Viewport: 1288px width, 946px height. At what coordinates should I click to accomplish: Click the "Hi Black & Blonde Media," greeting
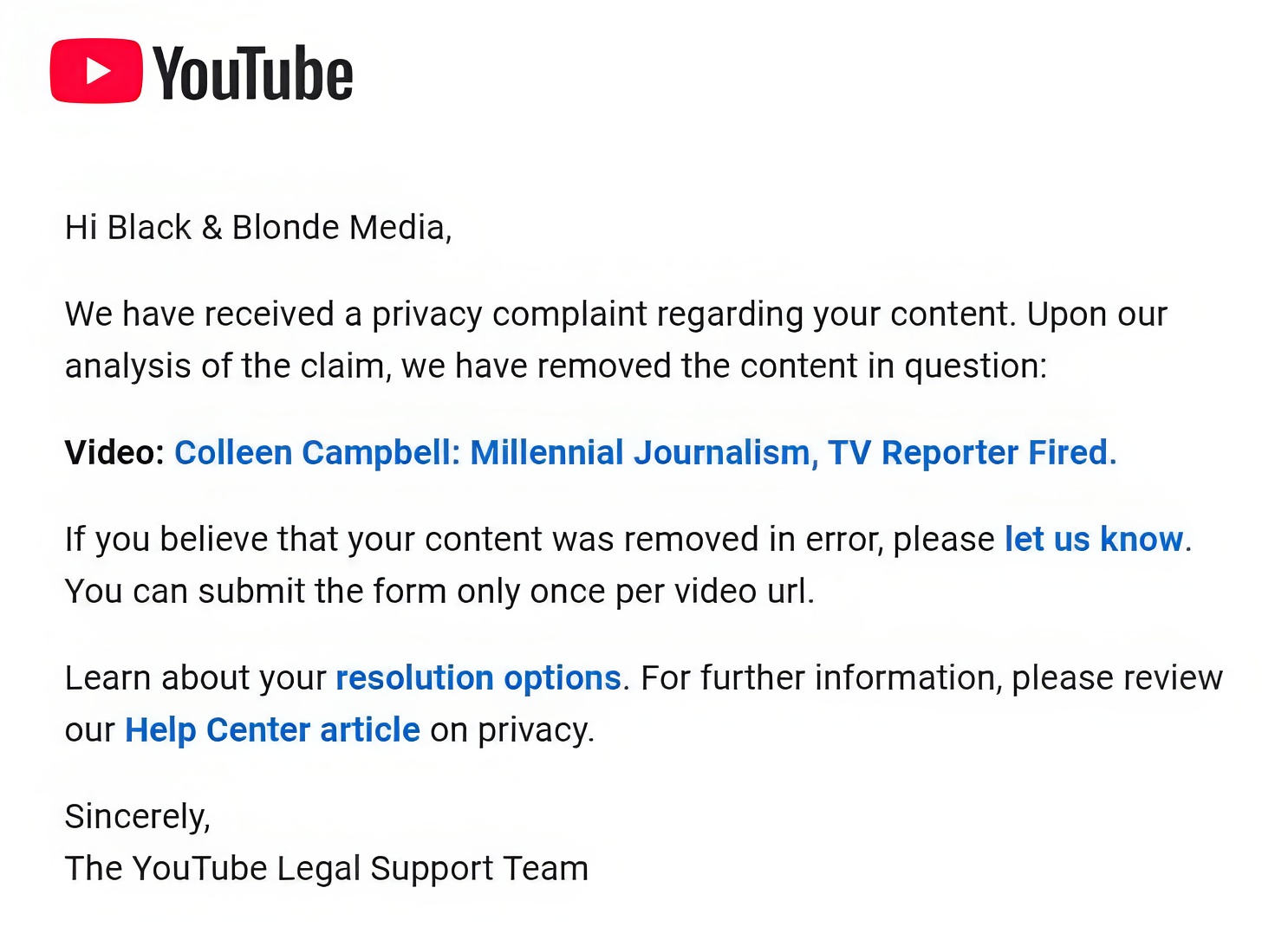(x=258, y=228)
